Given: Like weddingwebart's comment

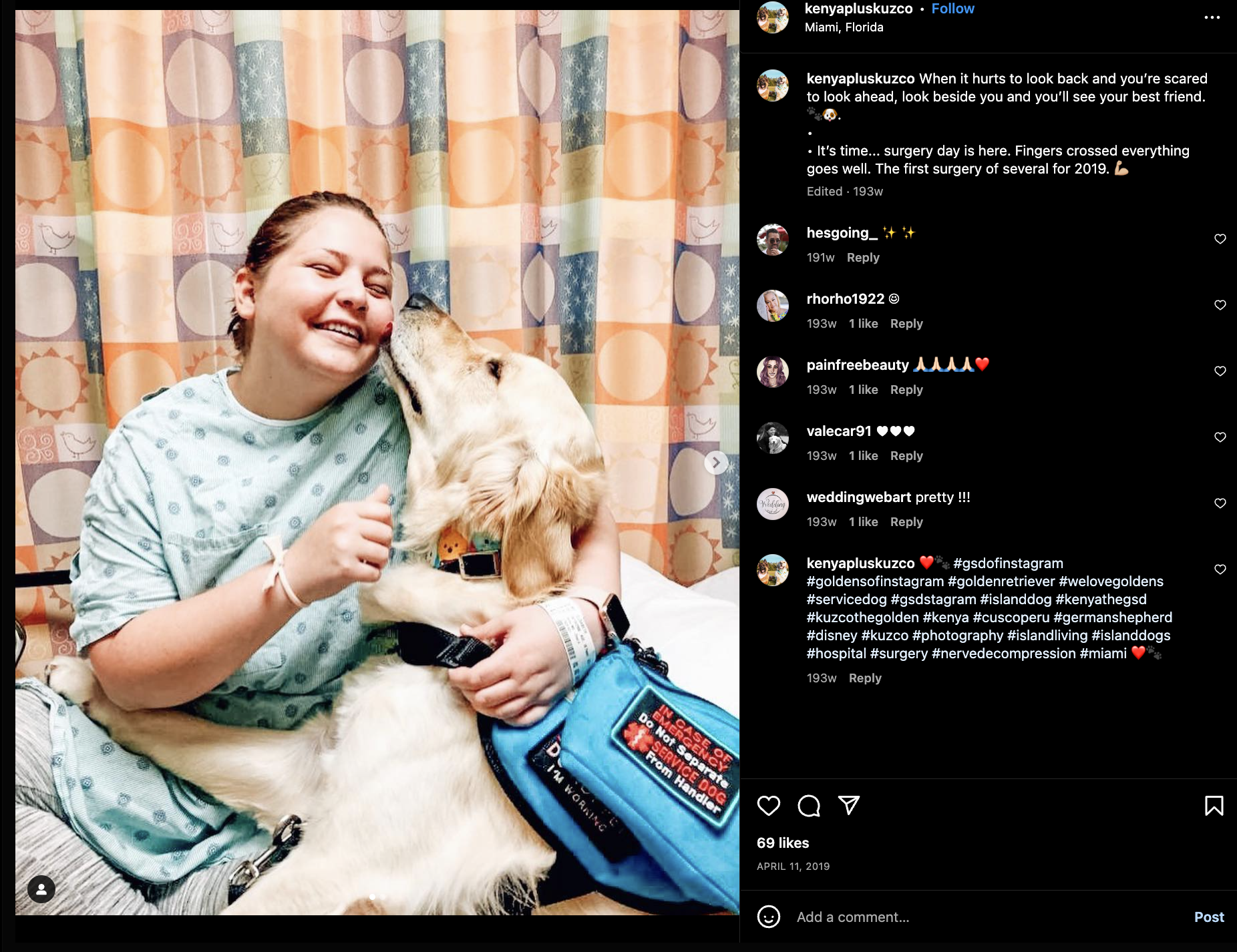Looking at the screenshot, I should [x=1220, y=503].
